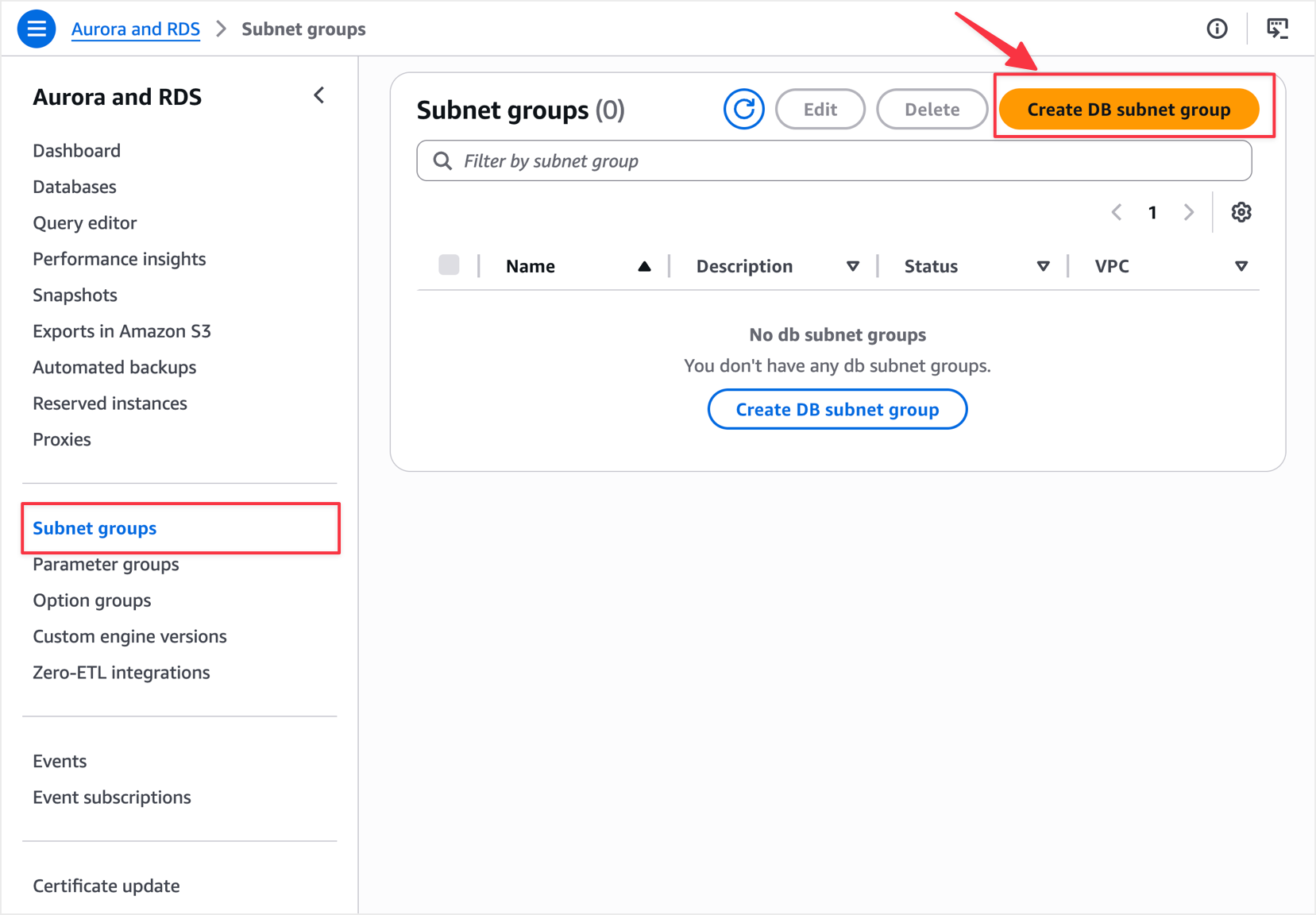This screenshot has height=915, width=1316.
Task: Click the info circle icon
Action: click(x=1217, y=29)
